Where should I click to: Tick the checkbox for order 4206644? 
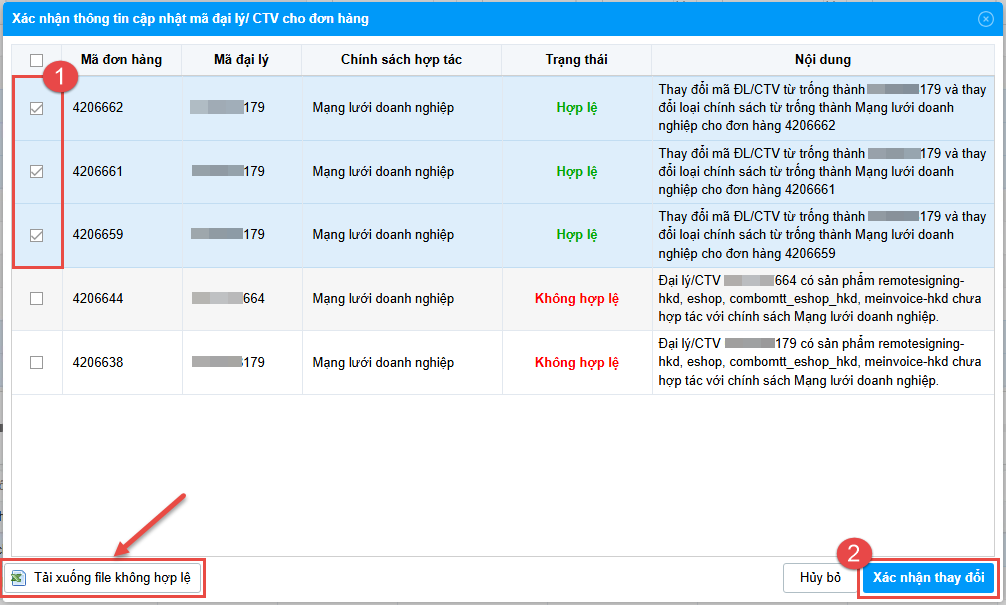point(37,298)
